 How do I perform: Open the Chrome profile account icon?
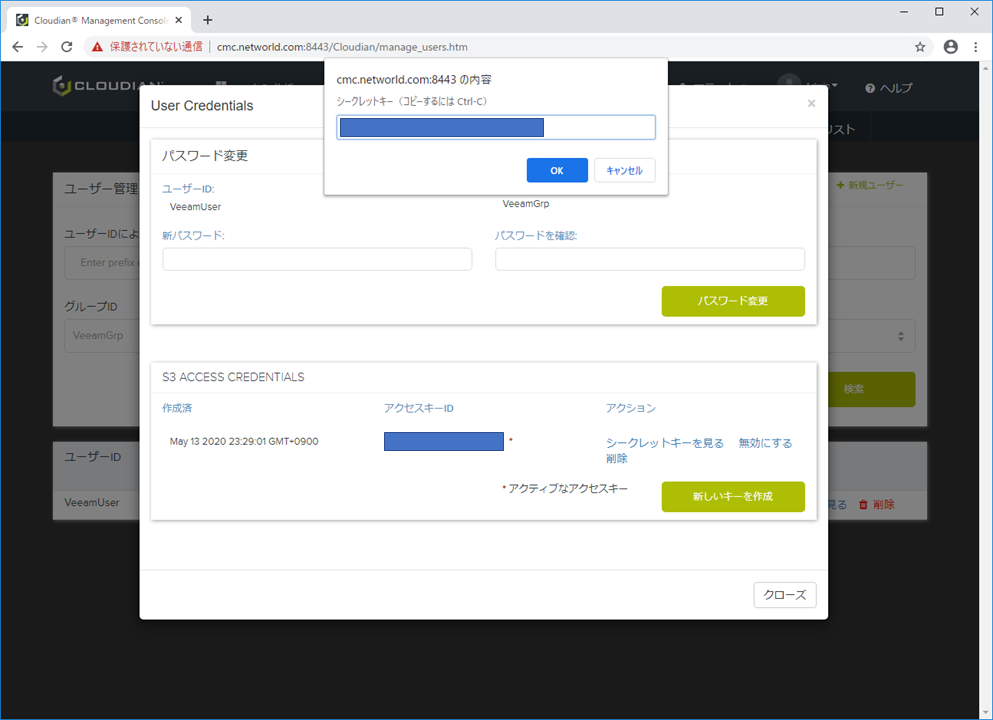click(950, 46)
